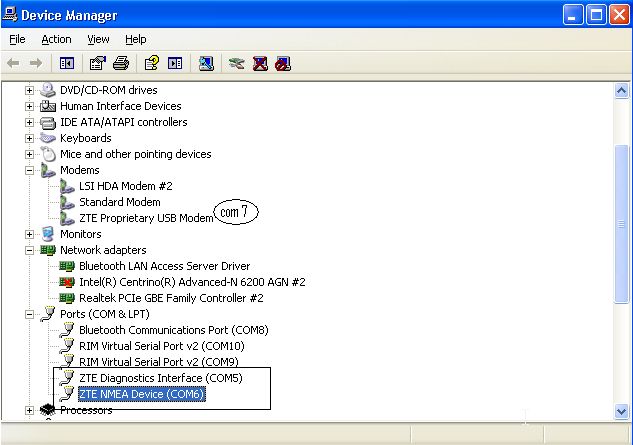Image resolution: width=633 pixels, height=445 pixels.
Task: Expand the DVD/CD-ROM drives node
Action: click(29, 90)
